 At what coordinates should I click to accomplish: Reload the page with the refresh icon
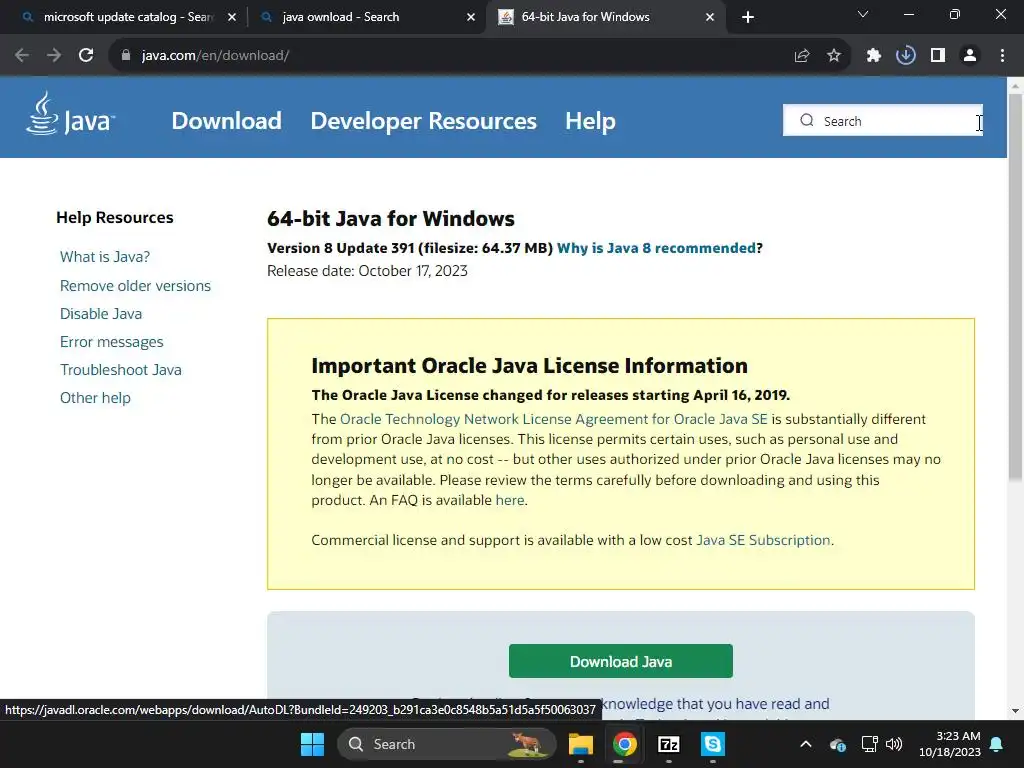pos(86,56)
